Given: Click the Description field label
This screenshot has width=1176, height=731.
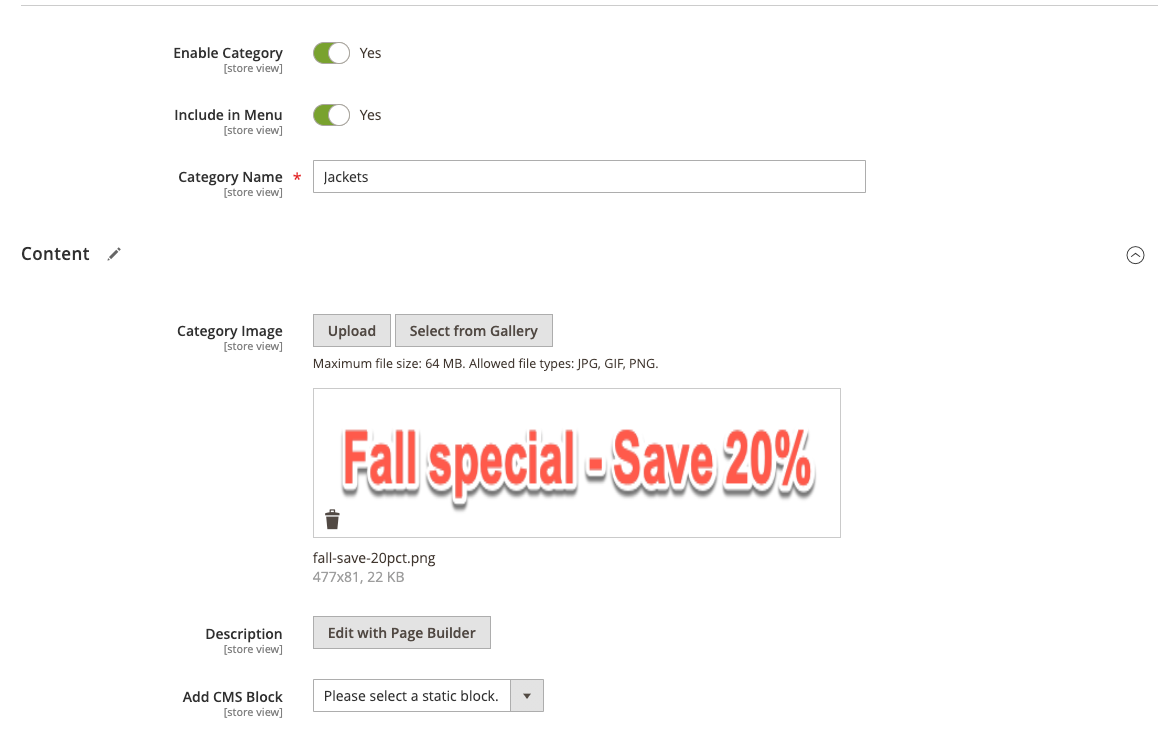Looking at the screenshot, I should 244,634.
